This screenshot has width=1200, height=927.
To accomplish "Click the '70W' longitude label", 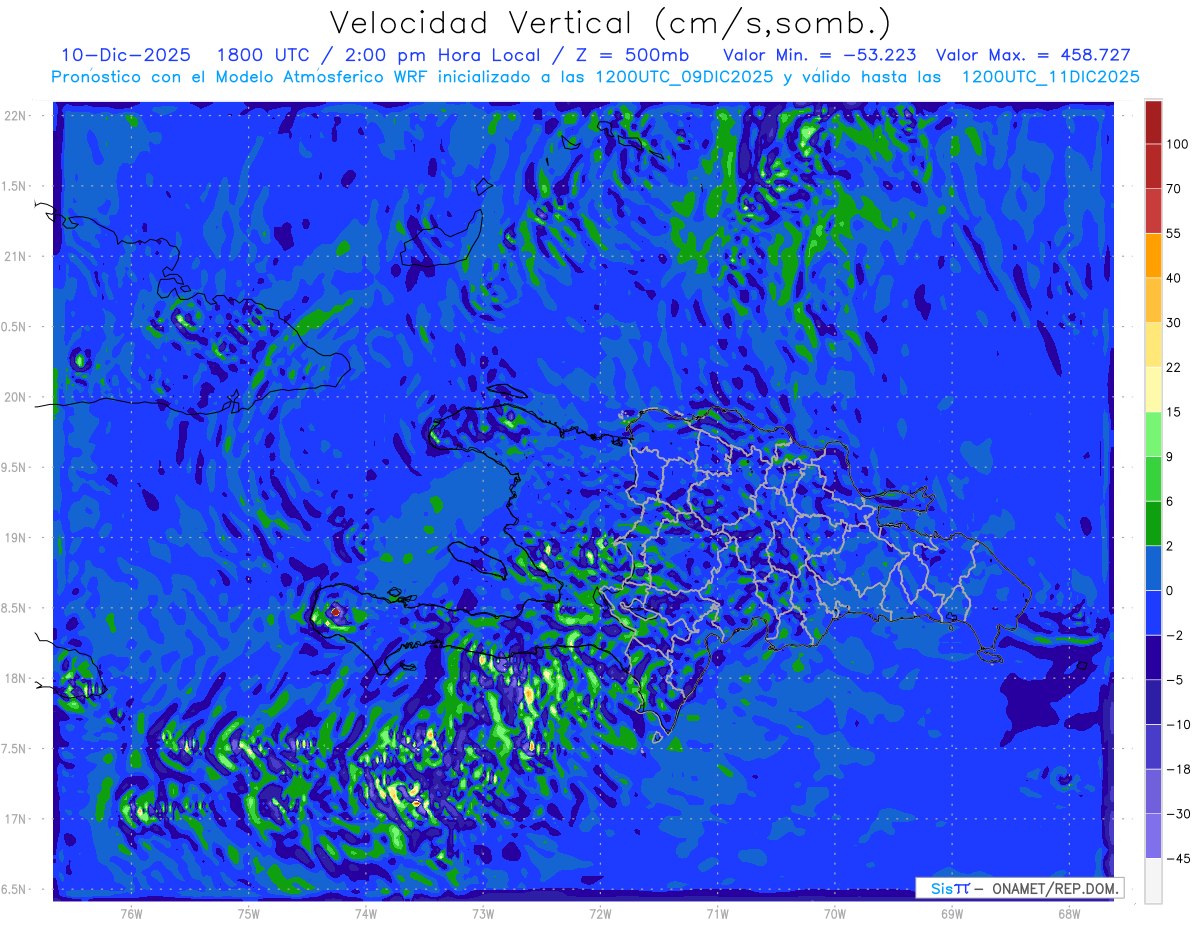I will (x=835, y=913).
